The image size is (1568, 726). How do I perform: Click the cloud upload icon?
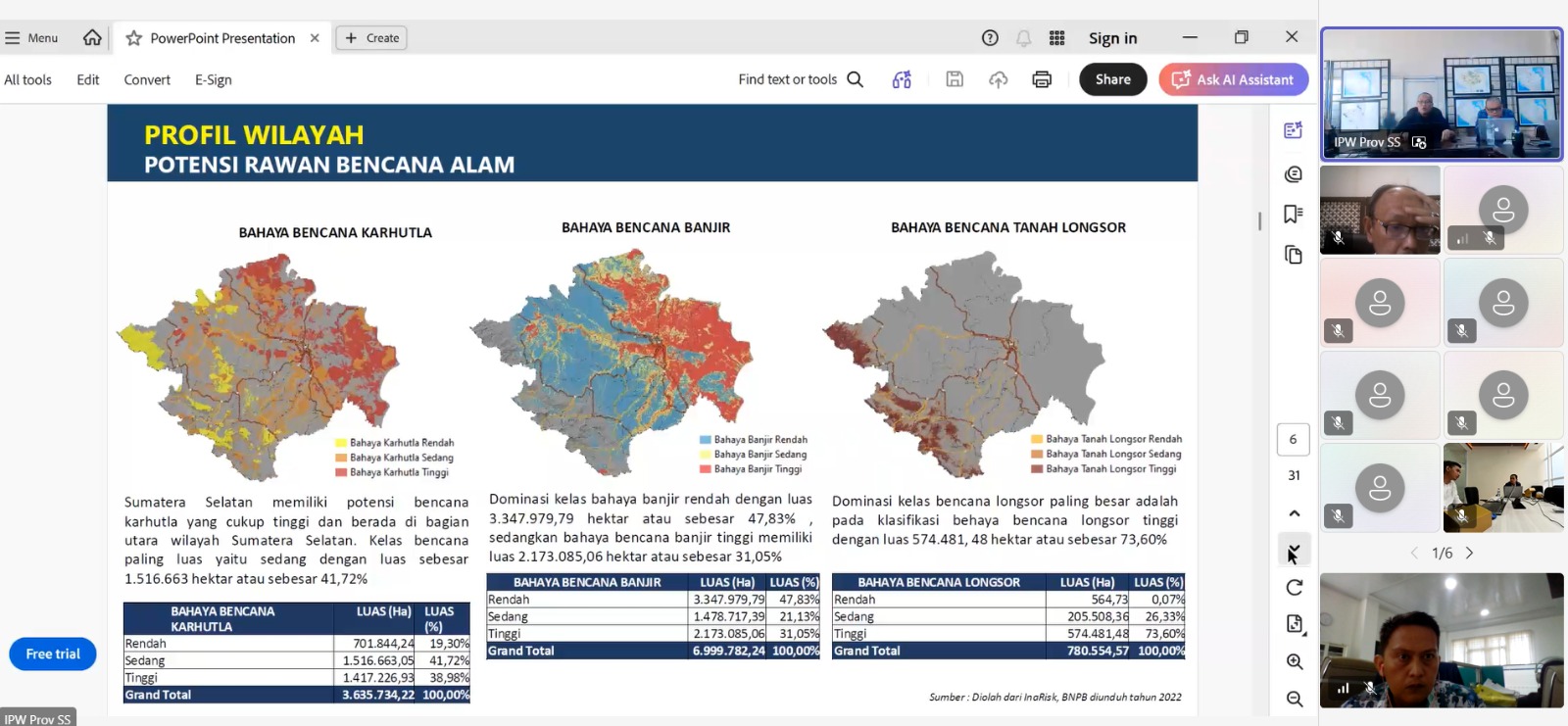pos(998,79)
